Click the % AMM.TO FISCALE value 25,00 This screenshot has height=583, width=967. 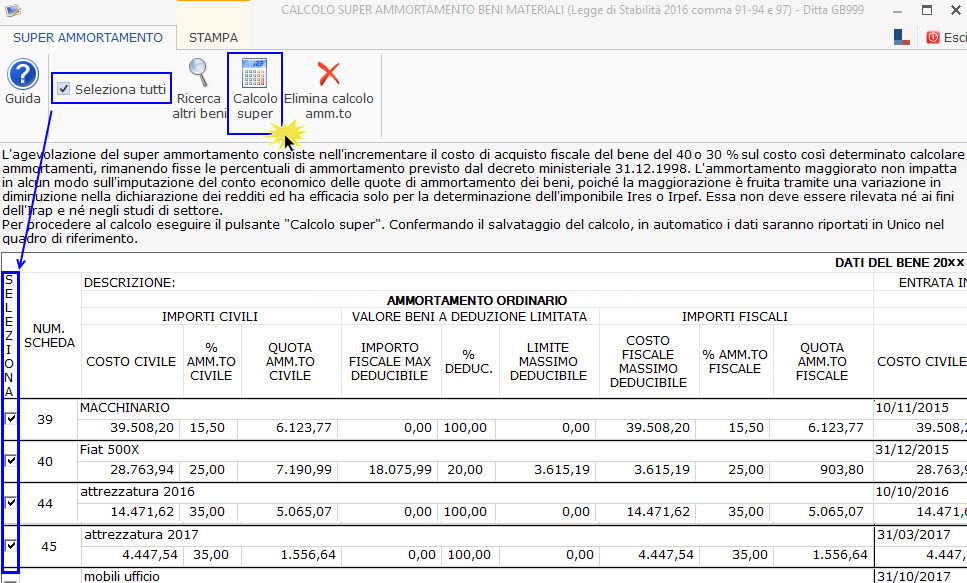(x=737, y=469)
